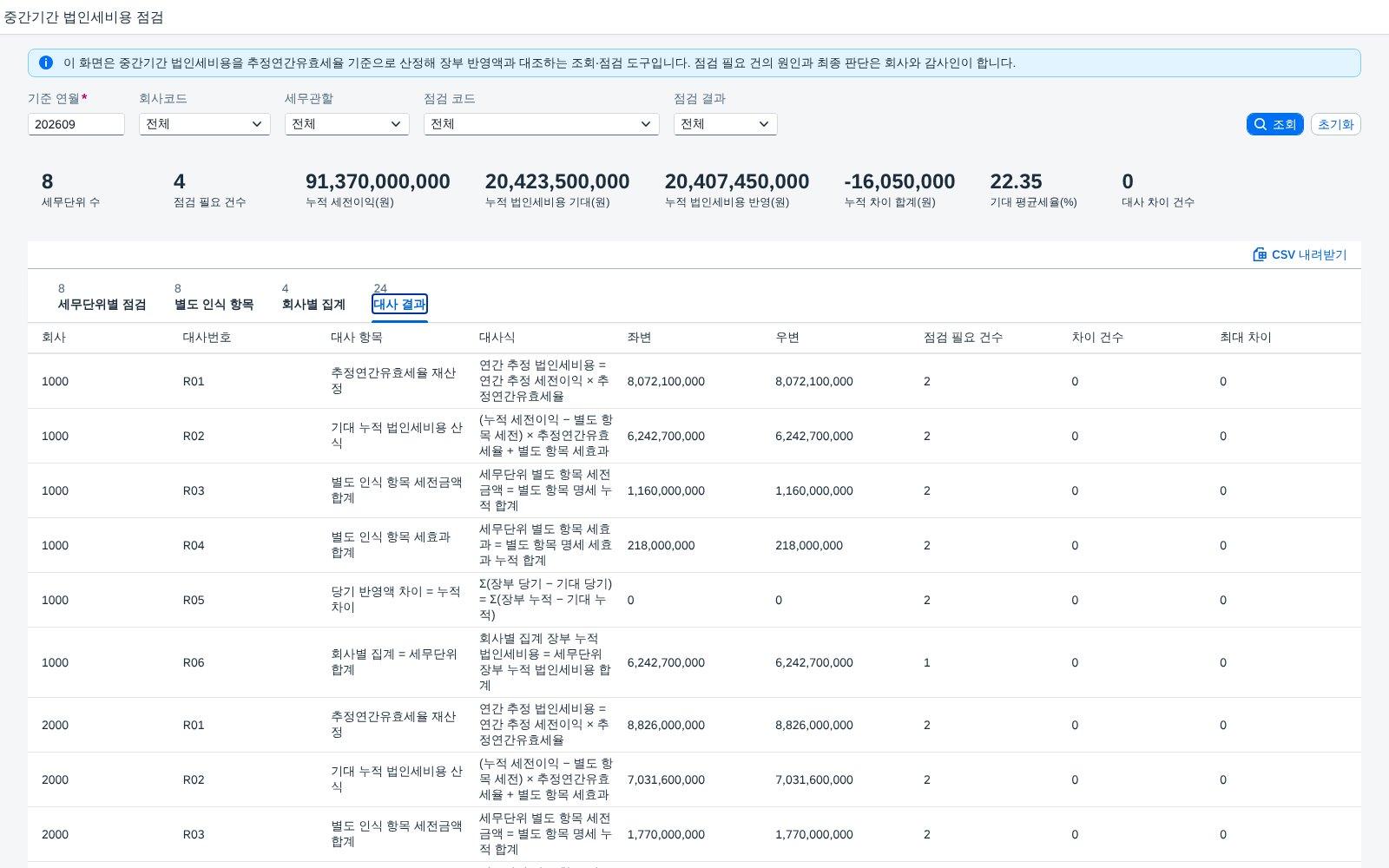Click the 좌변 value 1,160,000,000
This screenshot has height=868, width=1389.
click(x=666, y=490)
